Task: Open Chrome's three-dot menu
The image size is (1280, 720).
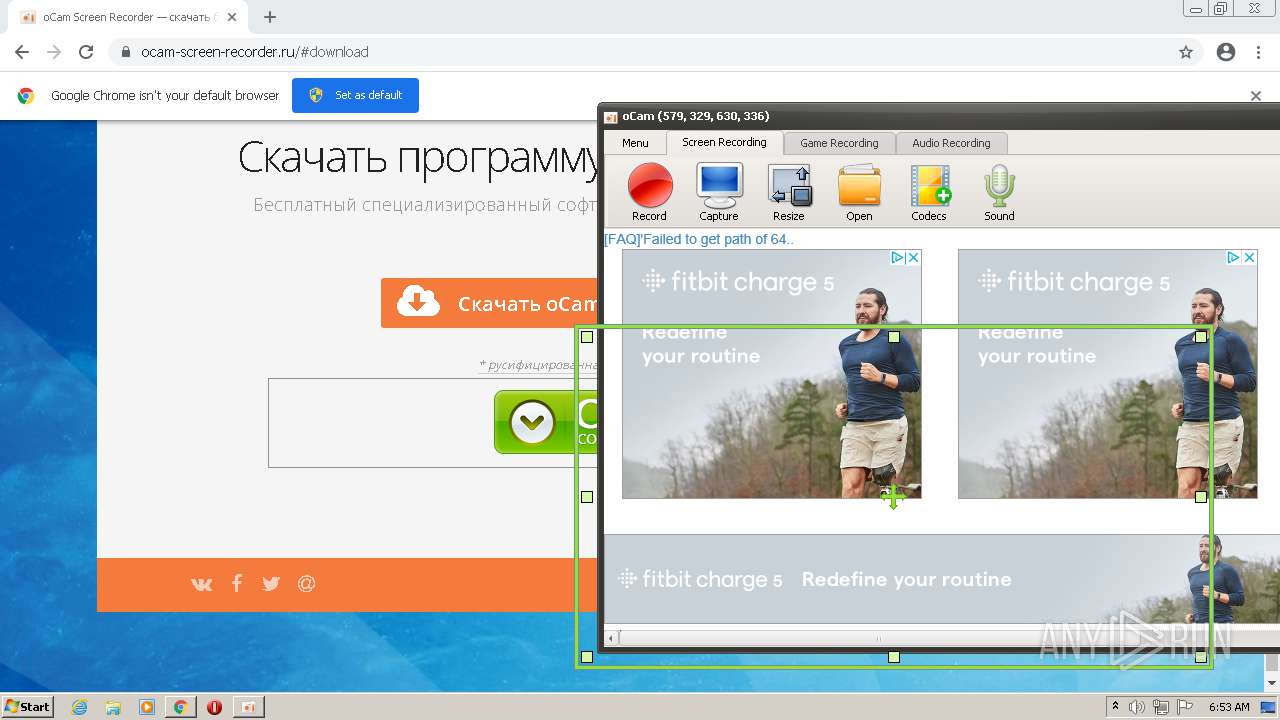Action: pyautogui.click(x=1258, y=52)
